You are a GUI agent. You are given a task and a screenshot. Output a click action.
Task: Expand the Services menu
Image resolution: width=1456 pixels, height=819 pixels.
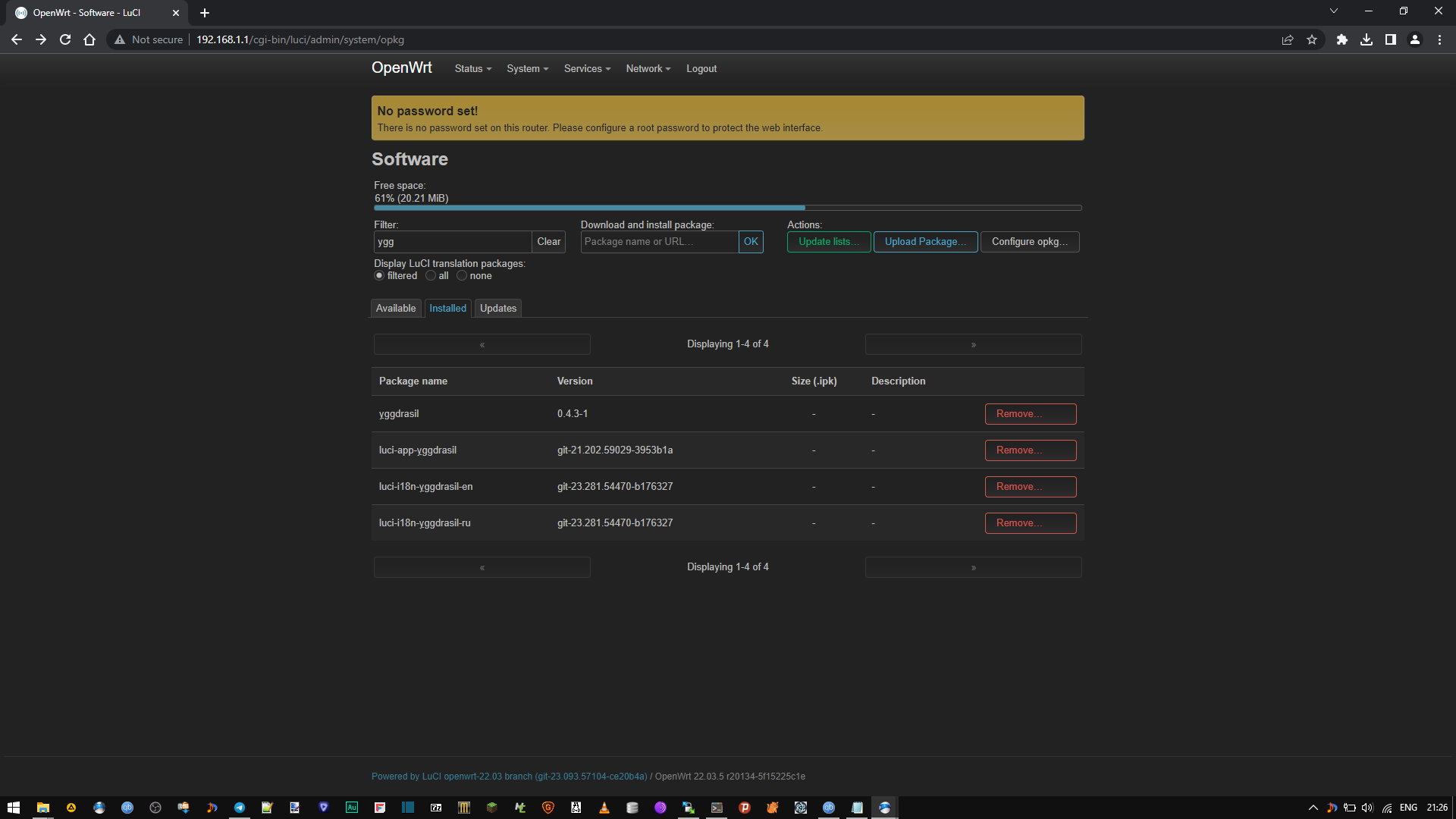point(585,68)
